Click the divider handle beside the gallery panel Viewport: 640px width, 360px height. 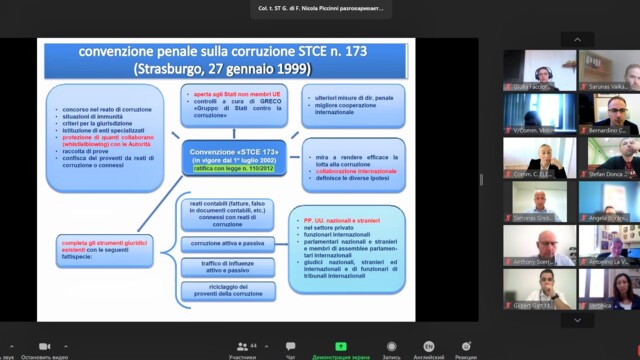(x=482, y=180)
